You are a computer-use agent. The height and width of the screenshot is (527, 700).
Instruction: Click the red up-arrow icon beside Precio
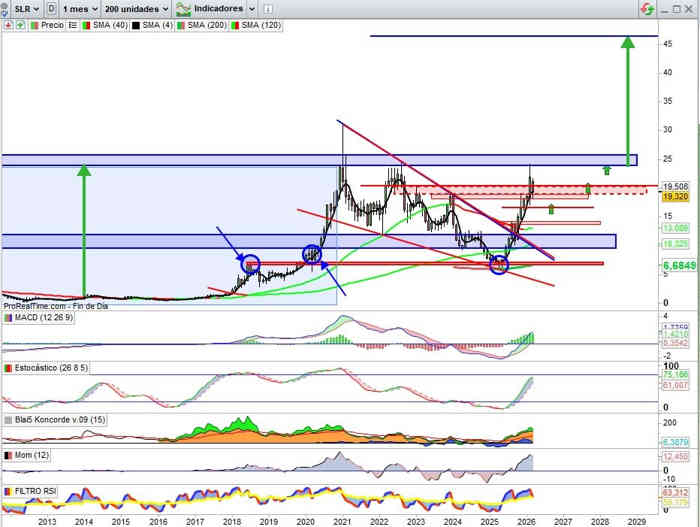coord(8,24)
